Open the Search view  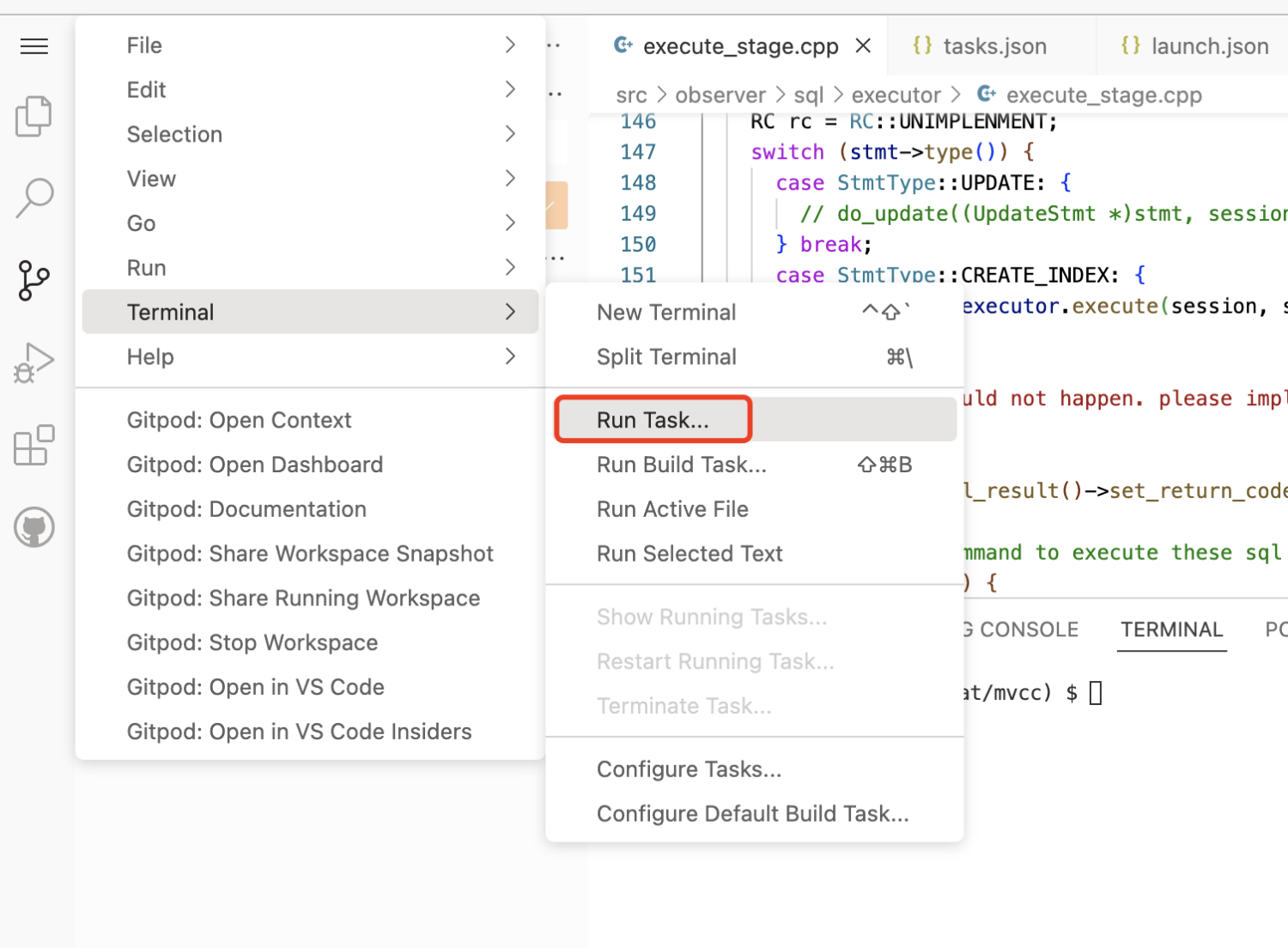[34, 198]
